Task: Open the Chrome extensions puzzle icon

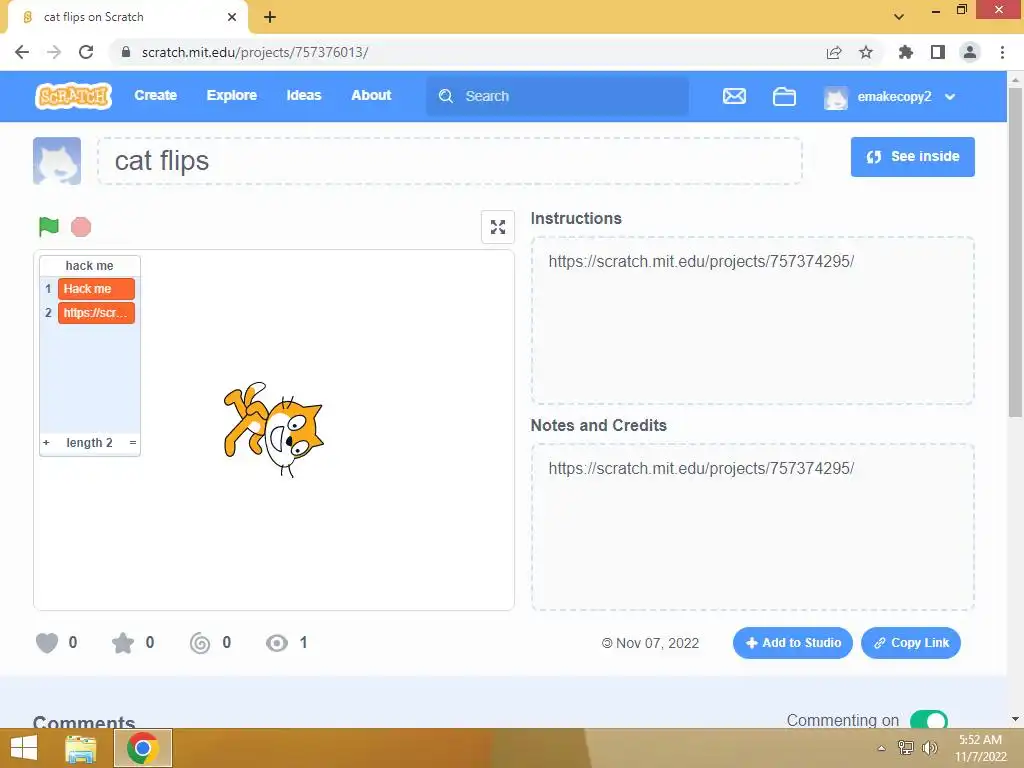Action: point(905,52)
